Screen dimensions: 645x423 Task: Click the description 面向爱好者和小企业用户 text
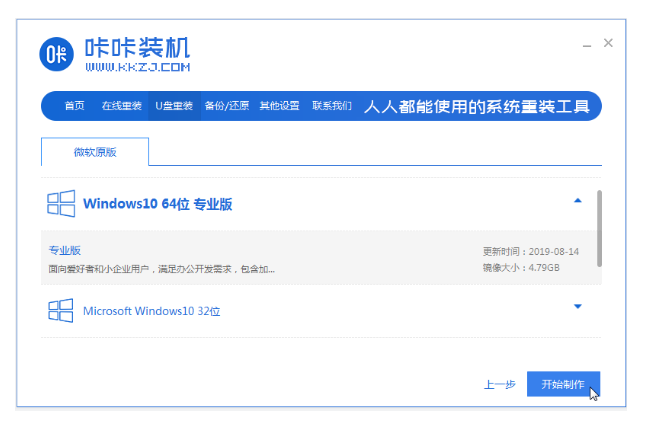161,270
